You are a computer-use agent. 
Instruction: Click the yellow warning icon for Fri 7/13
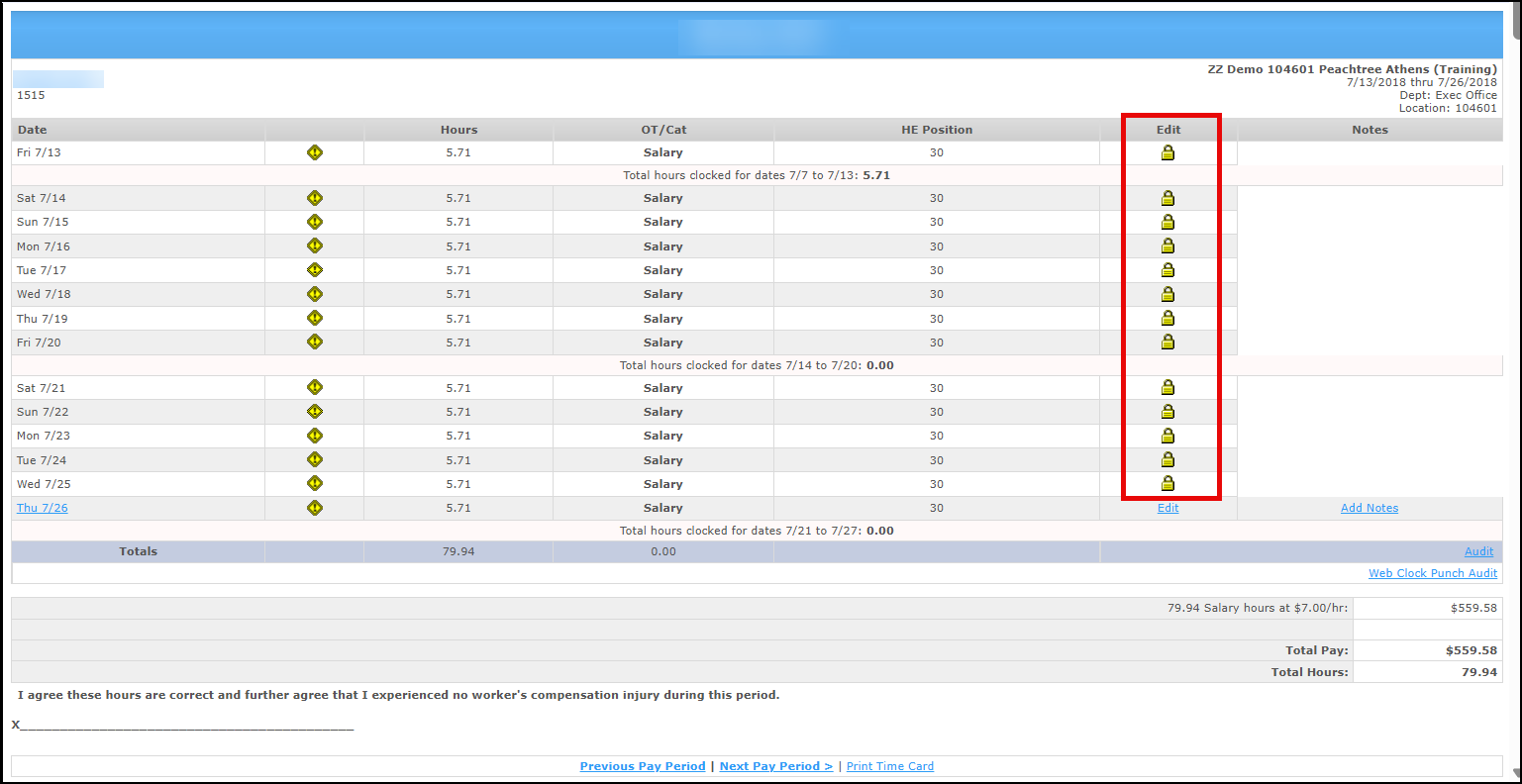tap(315, 152)
